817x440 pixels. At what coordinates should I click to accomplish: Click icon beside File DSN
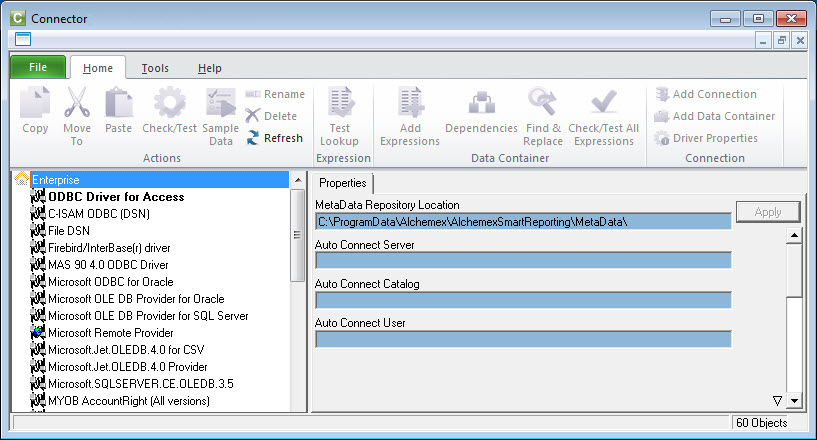(38, 230)
